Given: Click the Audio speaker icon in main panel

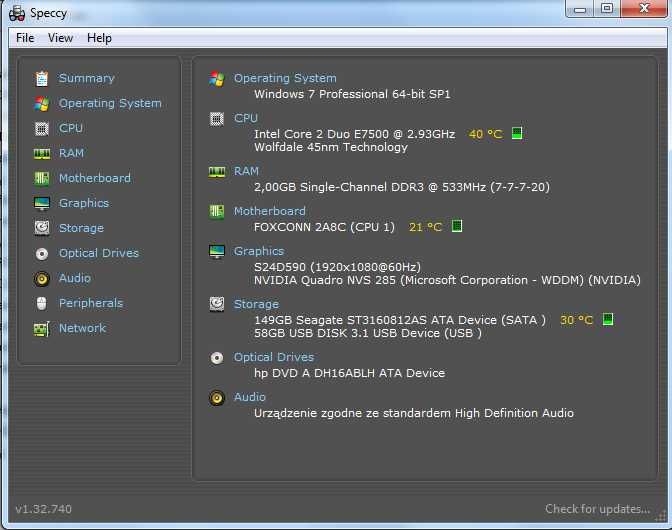Looking at the screenshot, I should [217, 398].
